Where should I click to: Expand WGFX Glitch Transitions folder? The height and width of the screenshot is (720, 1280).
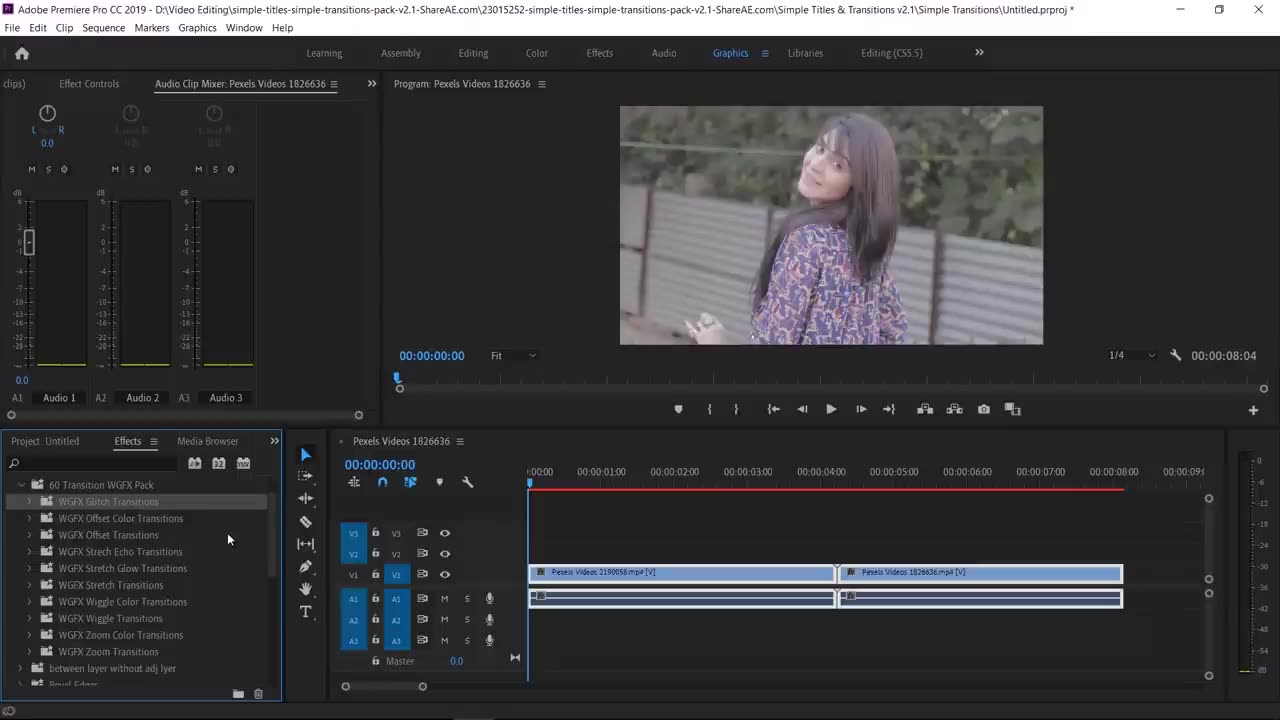point(29,502)
